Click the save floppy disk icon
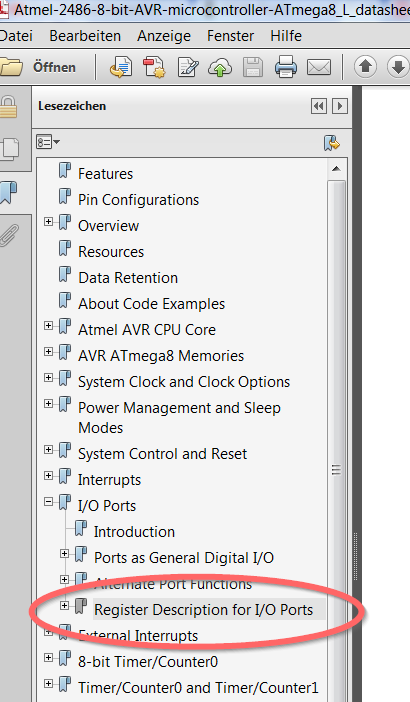Image resolution: width=410 pixels, height=702 pixels. coord(253,67)
